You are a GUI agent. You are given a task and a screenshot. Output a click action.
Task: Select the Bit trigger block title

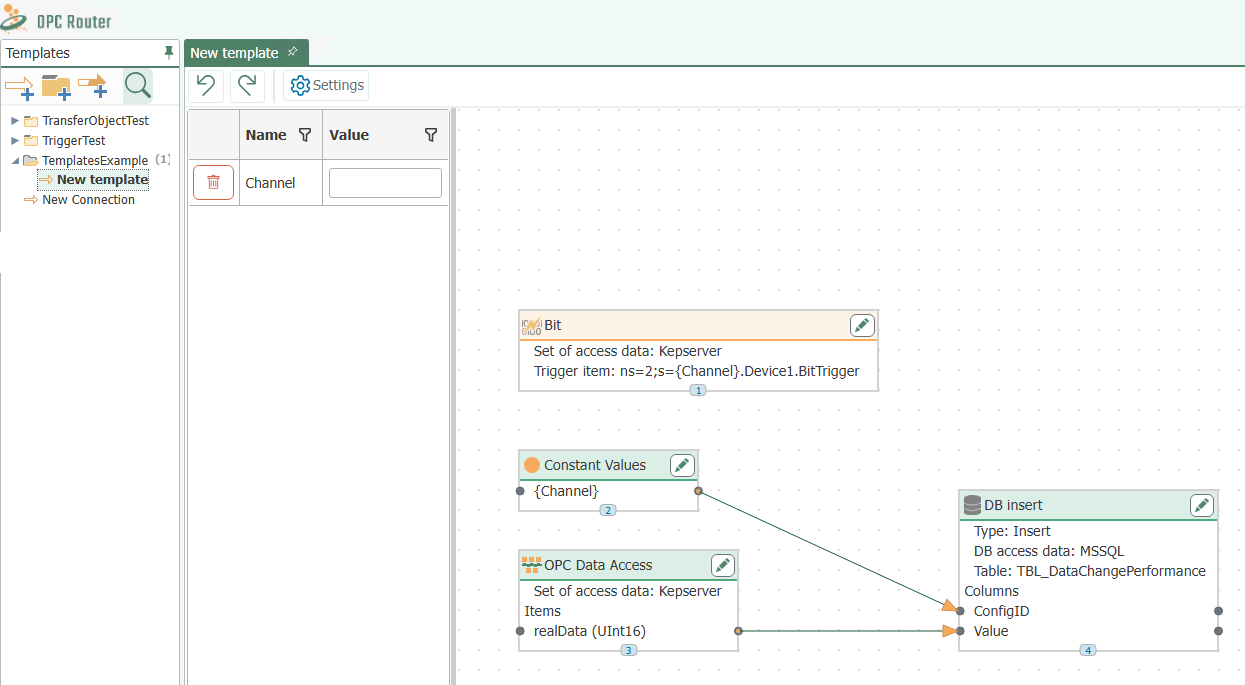[x=553, y=325]
